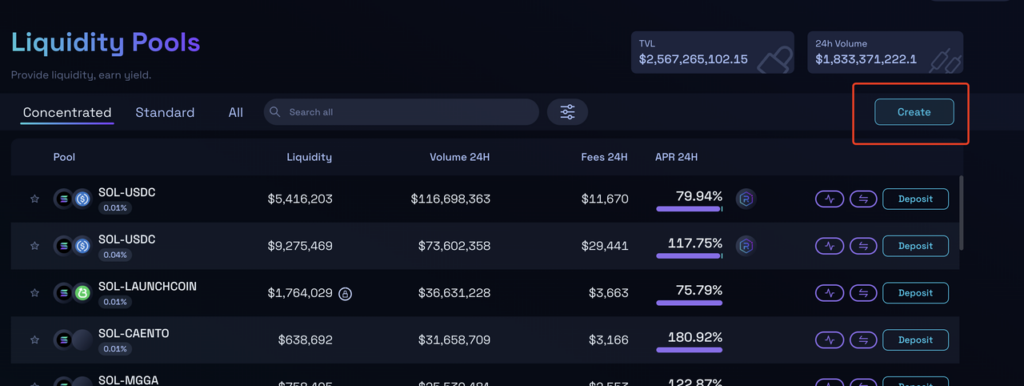This screenshot has width=1024, height=386.
Task: Click the swap icon for SOL-USDC 0.04% pool
Action: click(x=863, y=246)
